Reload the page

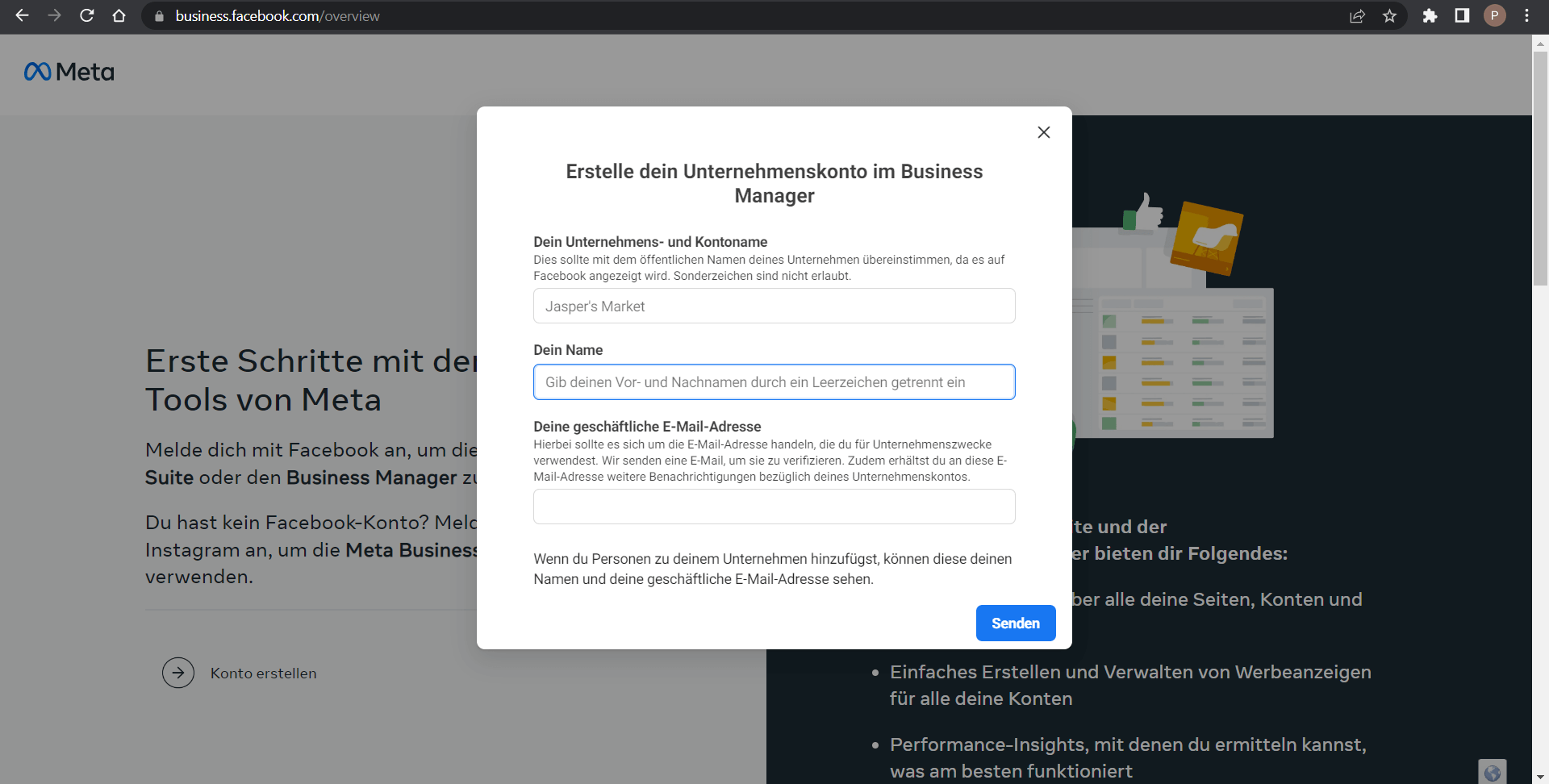[87, 15]
